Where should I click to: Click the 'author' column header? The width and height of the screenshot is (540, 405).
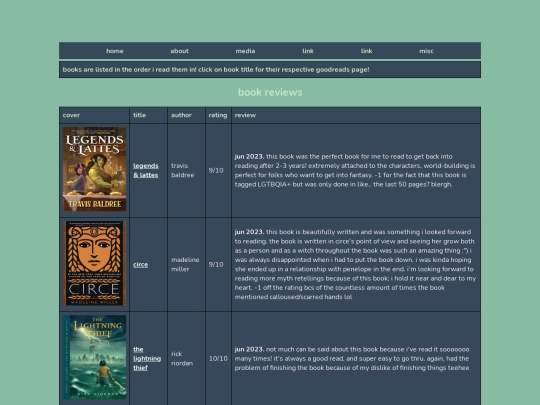181,115
